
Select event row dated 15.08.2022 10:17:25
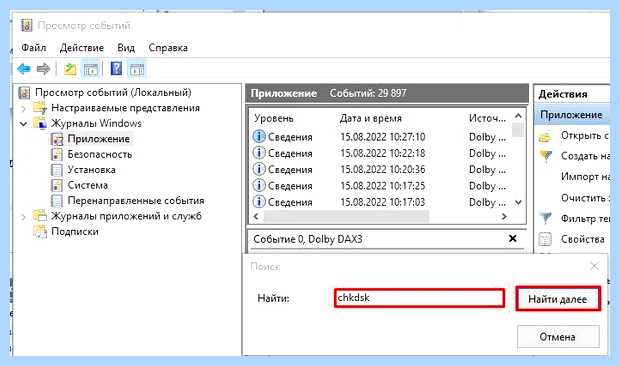380,185
